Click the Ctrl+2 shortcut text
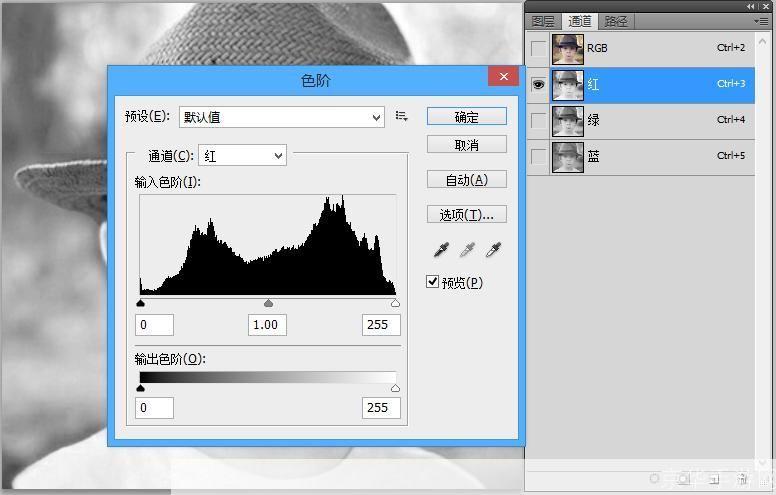The height and width of the screenshot is (495, 776). point(731,48)
